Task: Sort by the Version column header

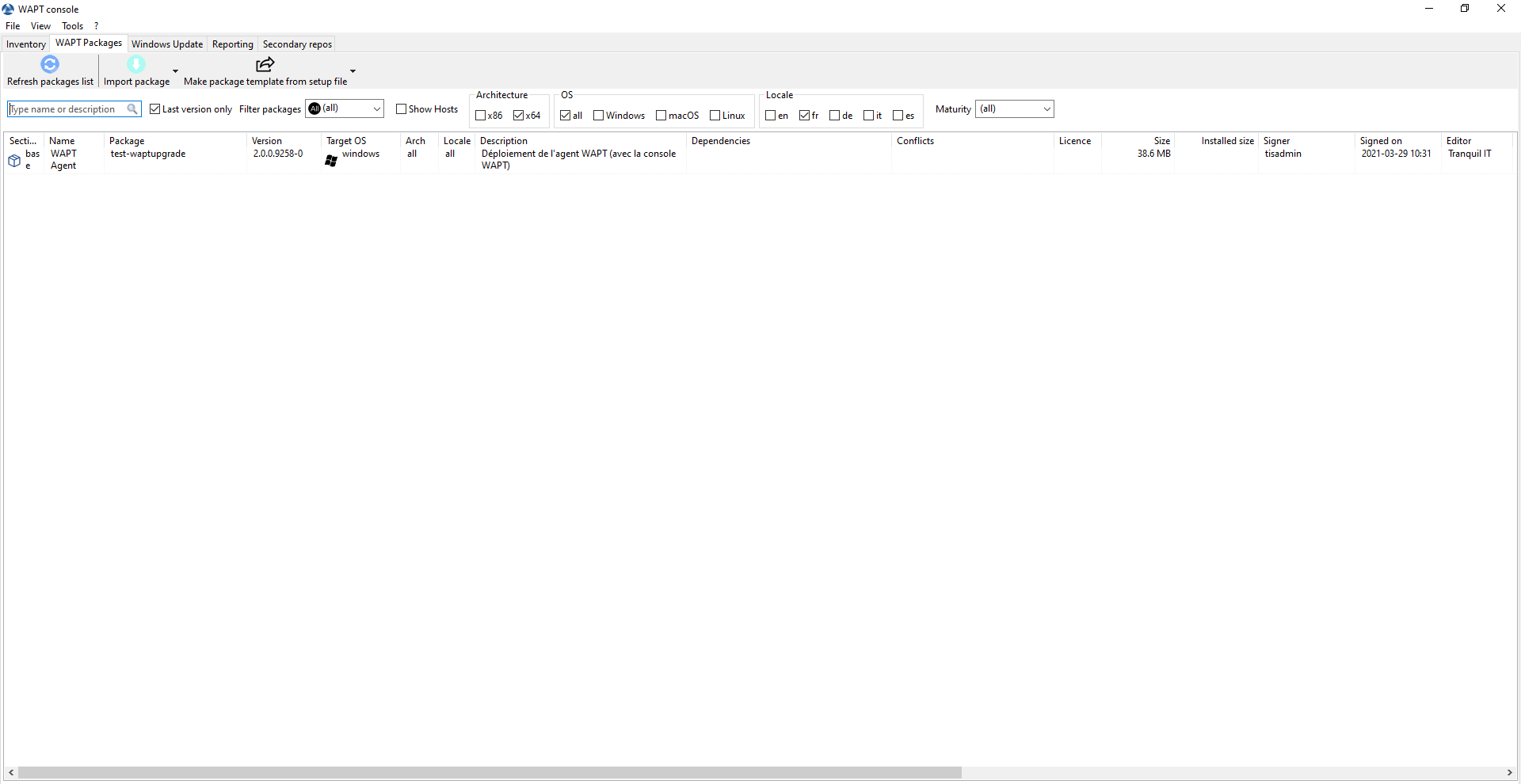Action: tap(267, 141)
